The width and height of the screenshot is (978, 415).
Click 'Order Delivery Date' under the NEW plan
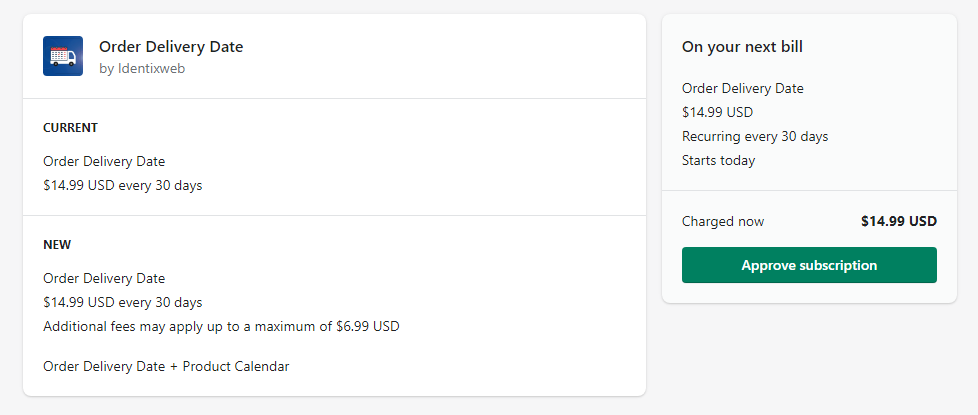tap(104, 278)
